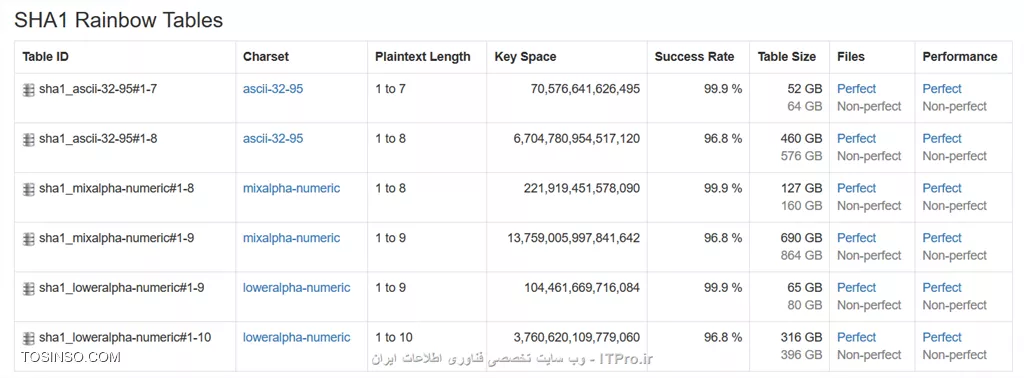Open loweralpha-numeric charset link for 1 to 10 table

(296, 337)
